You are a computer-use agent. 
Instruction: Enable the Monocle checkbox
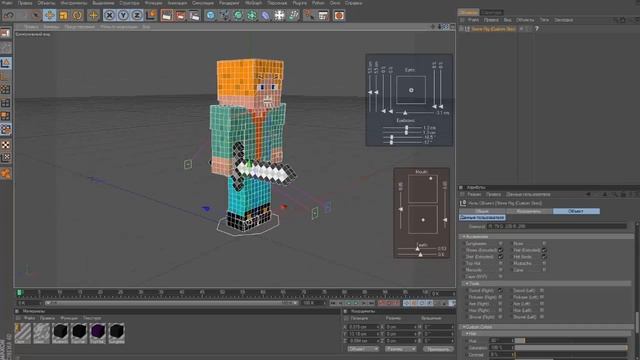(x=500, y=270)
